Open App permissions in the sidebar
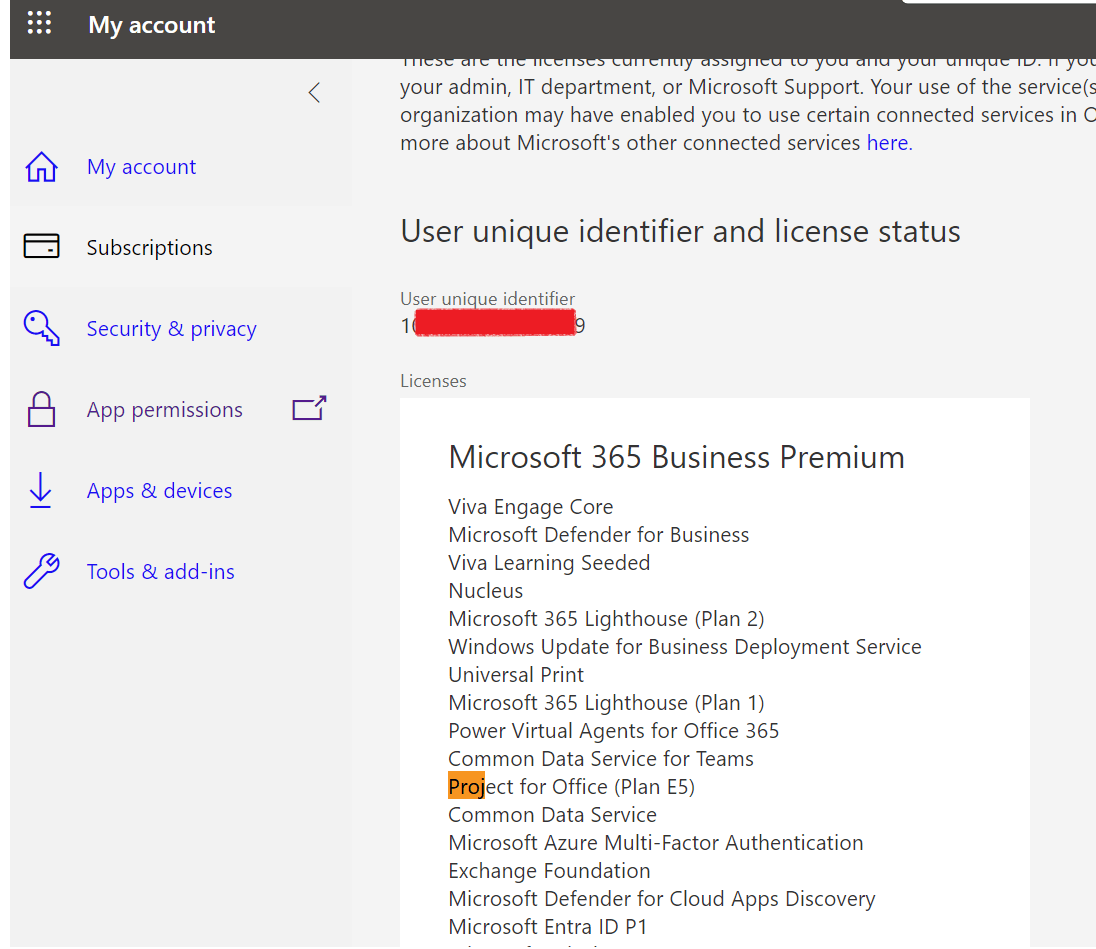Screen dimensions: 1096x949 point(165,410)
